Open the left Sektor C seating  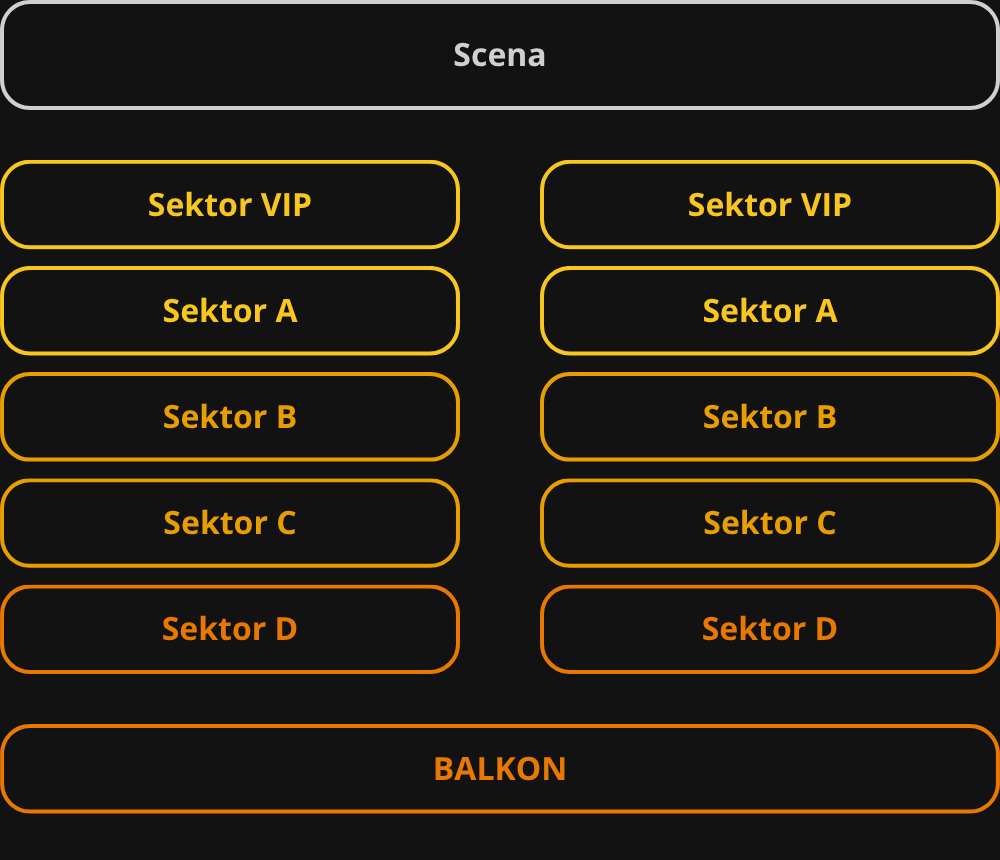[x=230, y=523]
